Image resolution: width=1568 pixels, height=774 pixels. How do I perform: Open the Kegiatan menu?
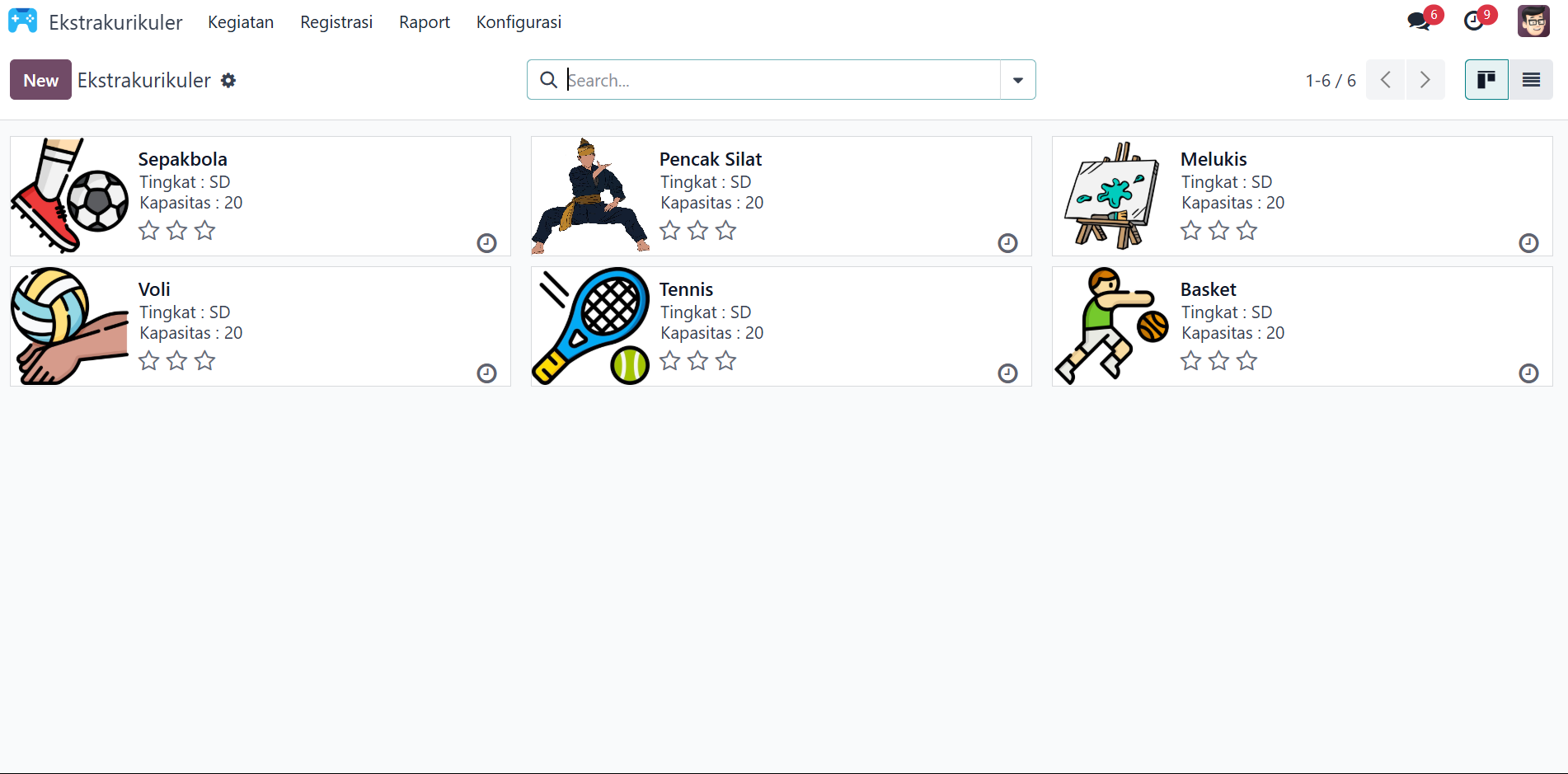(x=241, y=22)
